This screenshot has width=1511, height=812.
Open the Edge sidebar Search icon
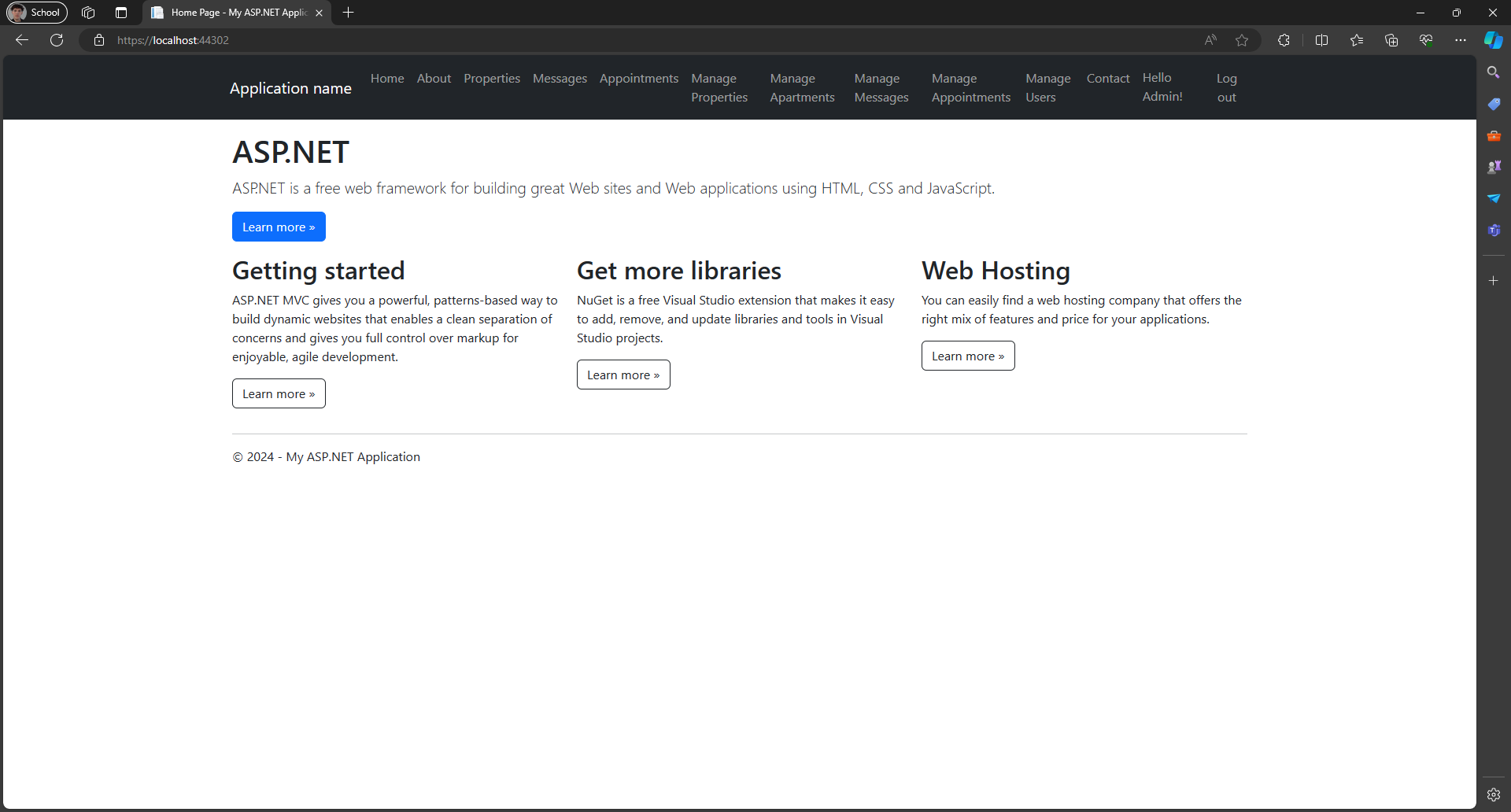[x=1494, y=72]
